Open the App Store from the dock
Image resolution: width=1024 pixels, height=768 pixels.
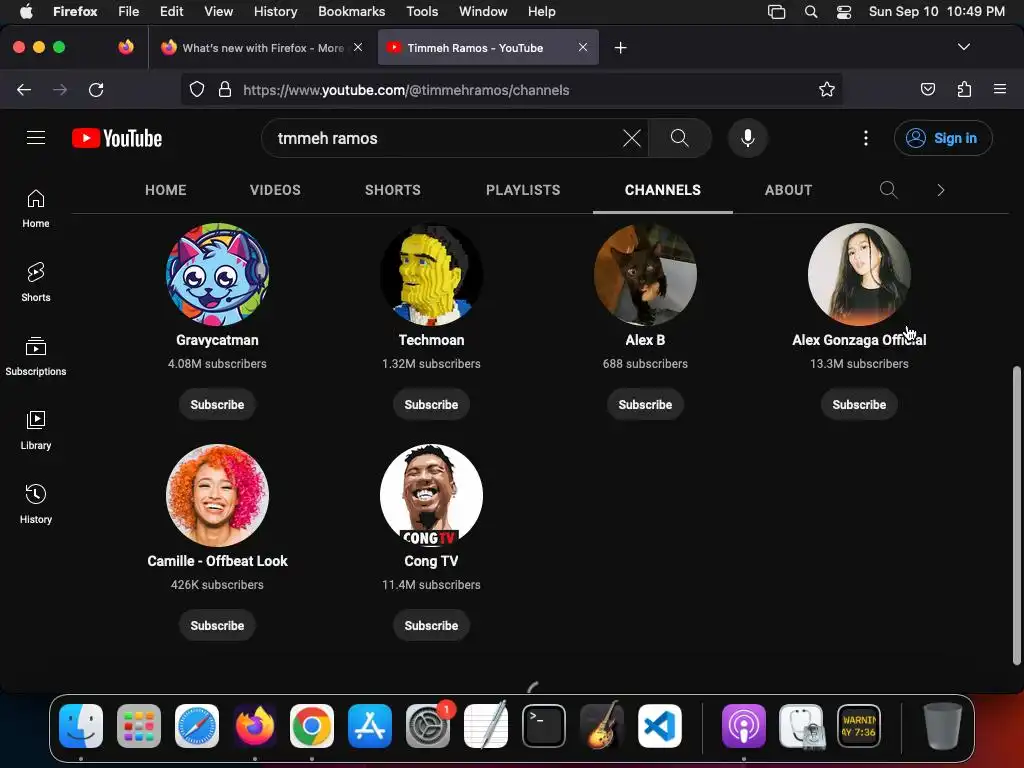370,726
